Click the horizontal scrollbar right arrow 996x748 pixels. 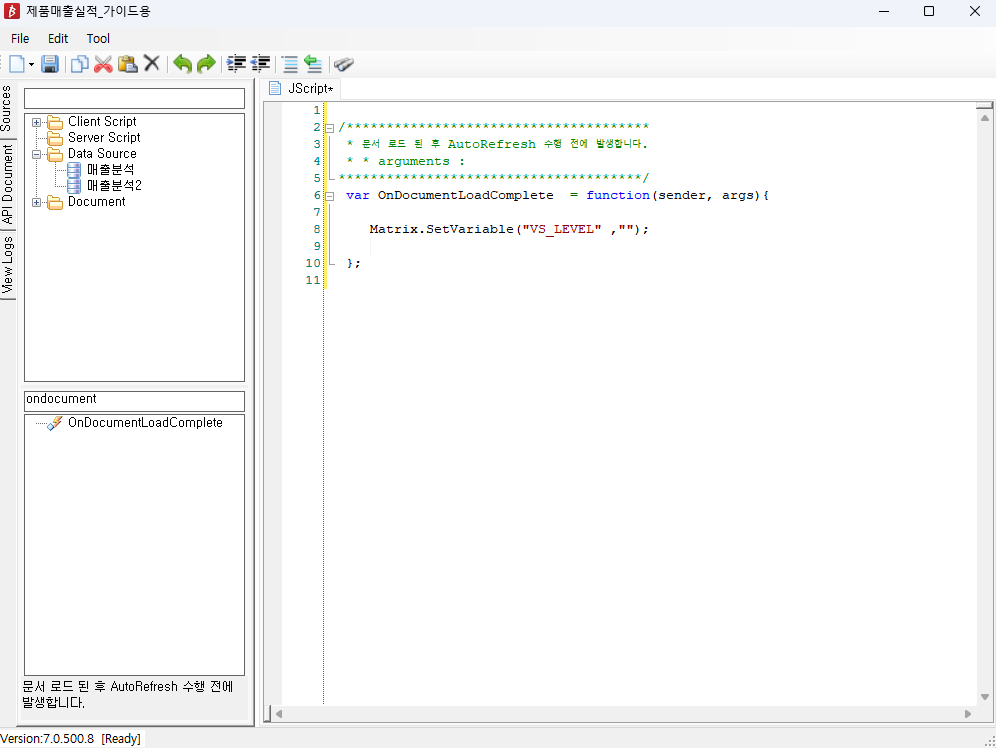pyautogui.click(x=968, y=714)
